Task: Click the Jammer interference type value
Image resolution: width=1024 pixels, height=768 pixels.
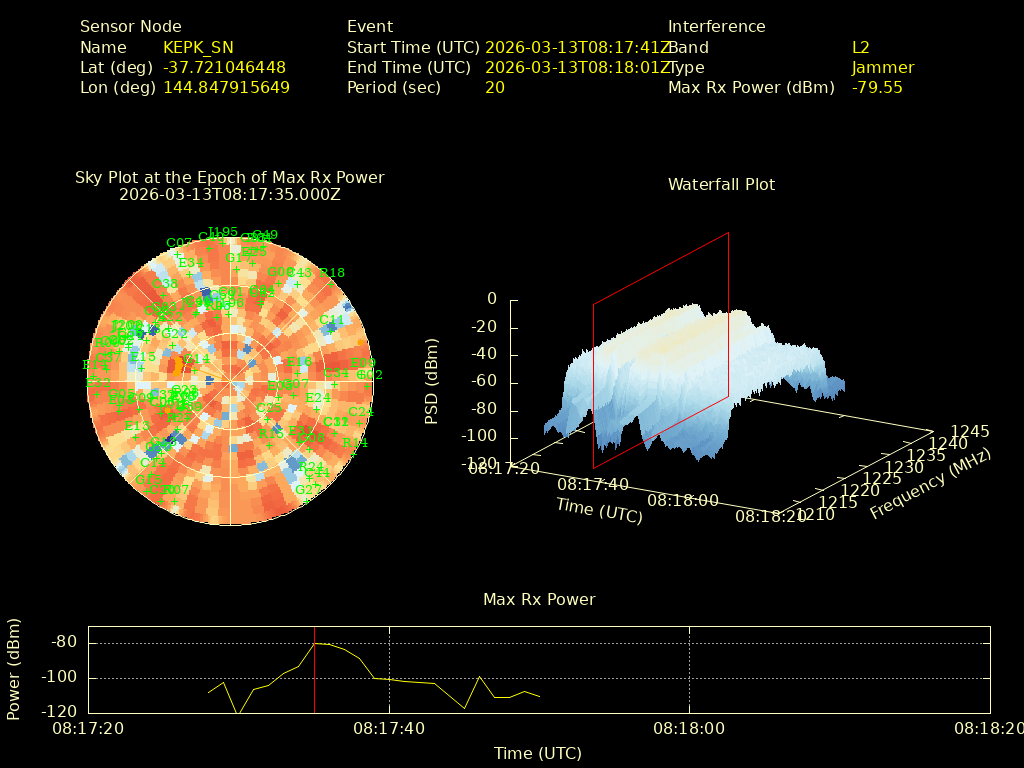Action: 882,68
